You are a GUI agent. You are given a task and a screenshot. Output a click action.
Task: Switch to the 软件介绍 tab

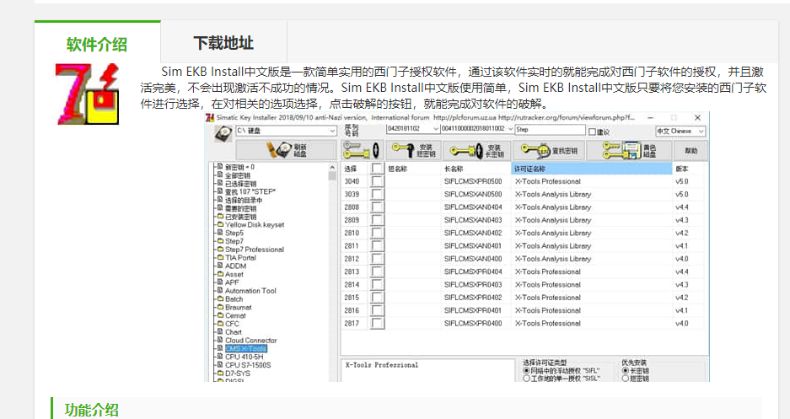coord(97,44)
